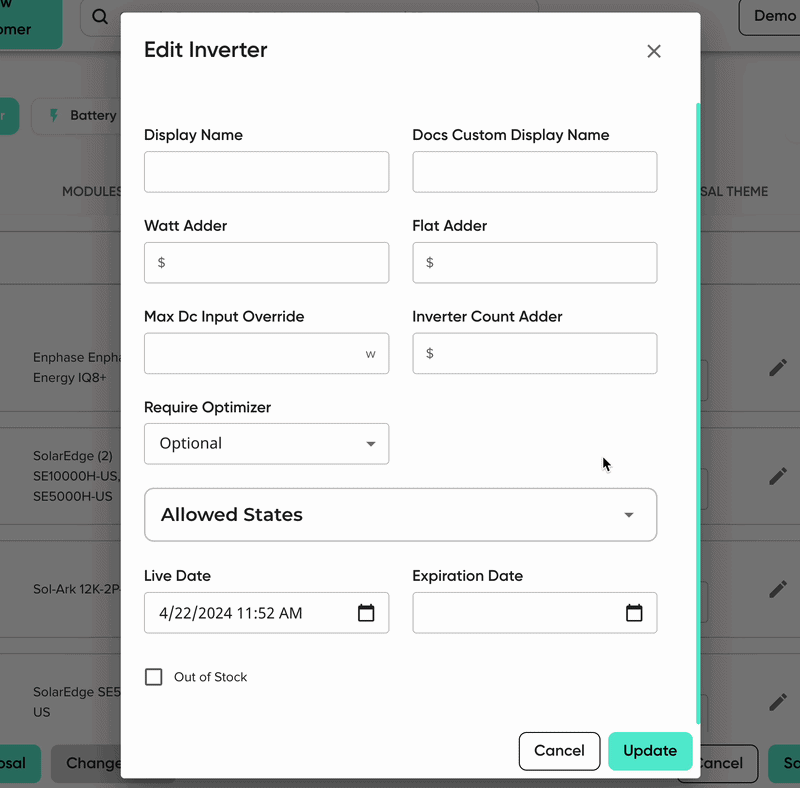Focus the Flat Adder input
Image resolution: width=800 pixels, height=788 pixels.
(x=535, y=263)
